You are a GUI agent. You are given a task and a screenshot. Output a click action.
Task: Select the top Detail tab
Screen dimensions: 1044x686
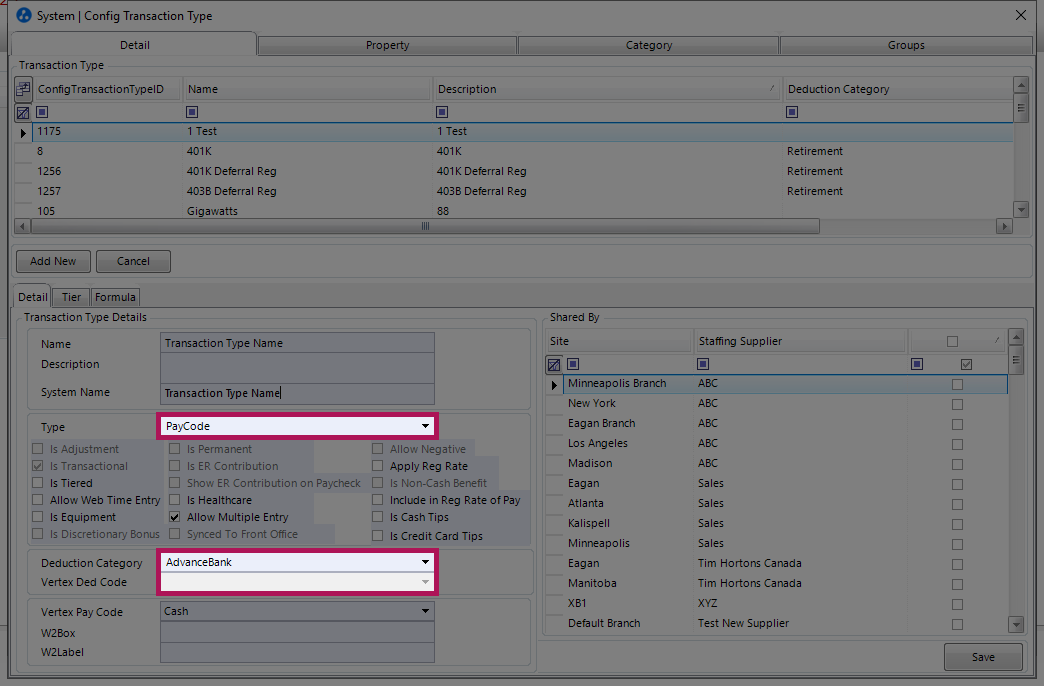pyautogui.click(x=134, y=45)
